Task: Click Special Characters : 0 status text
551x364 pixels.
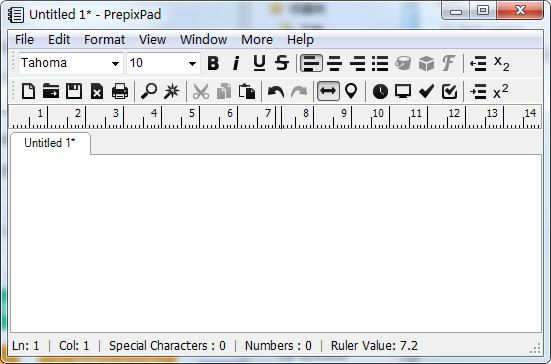Action: tap(167, 346)
